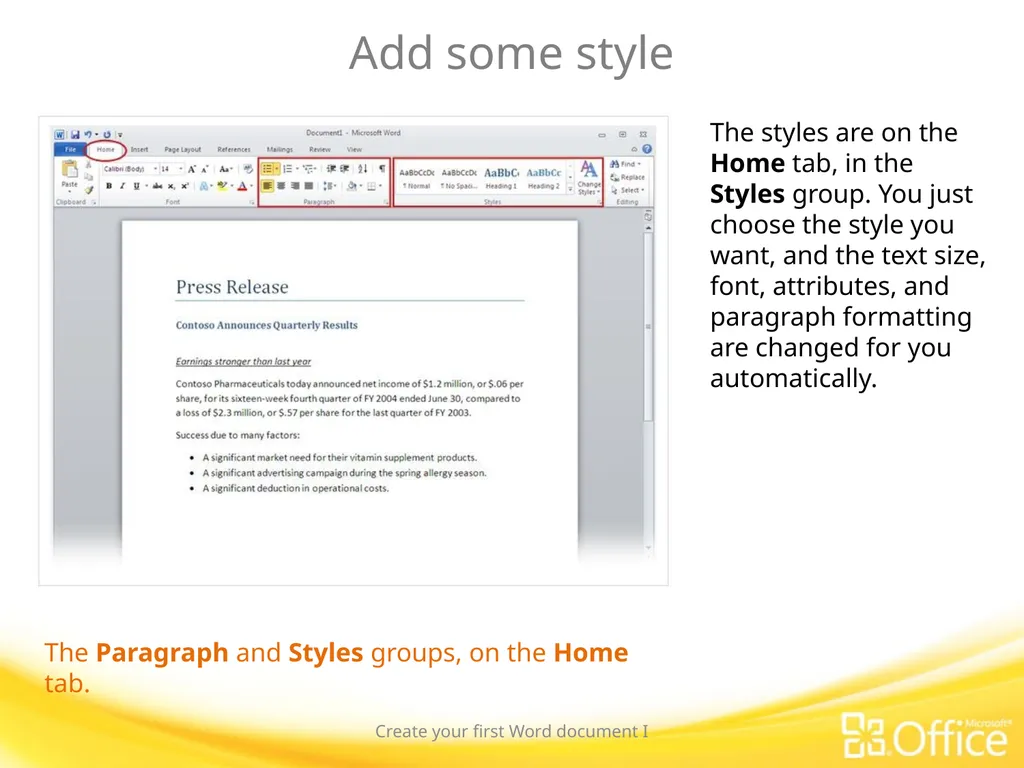Toggle Show/Hide paragraph marks
Image resolution: width=1024 pixels, height=768 pixels.
click(x=382, y=169)
